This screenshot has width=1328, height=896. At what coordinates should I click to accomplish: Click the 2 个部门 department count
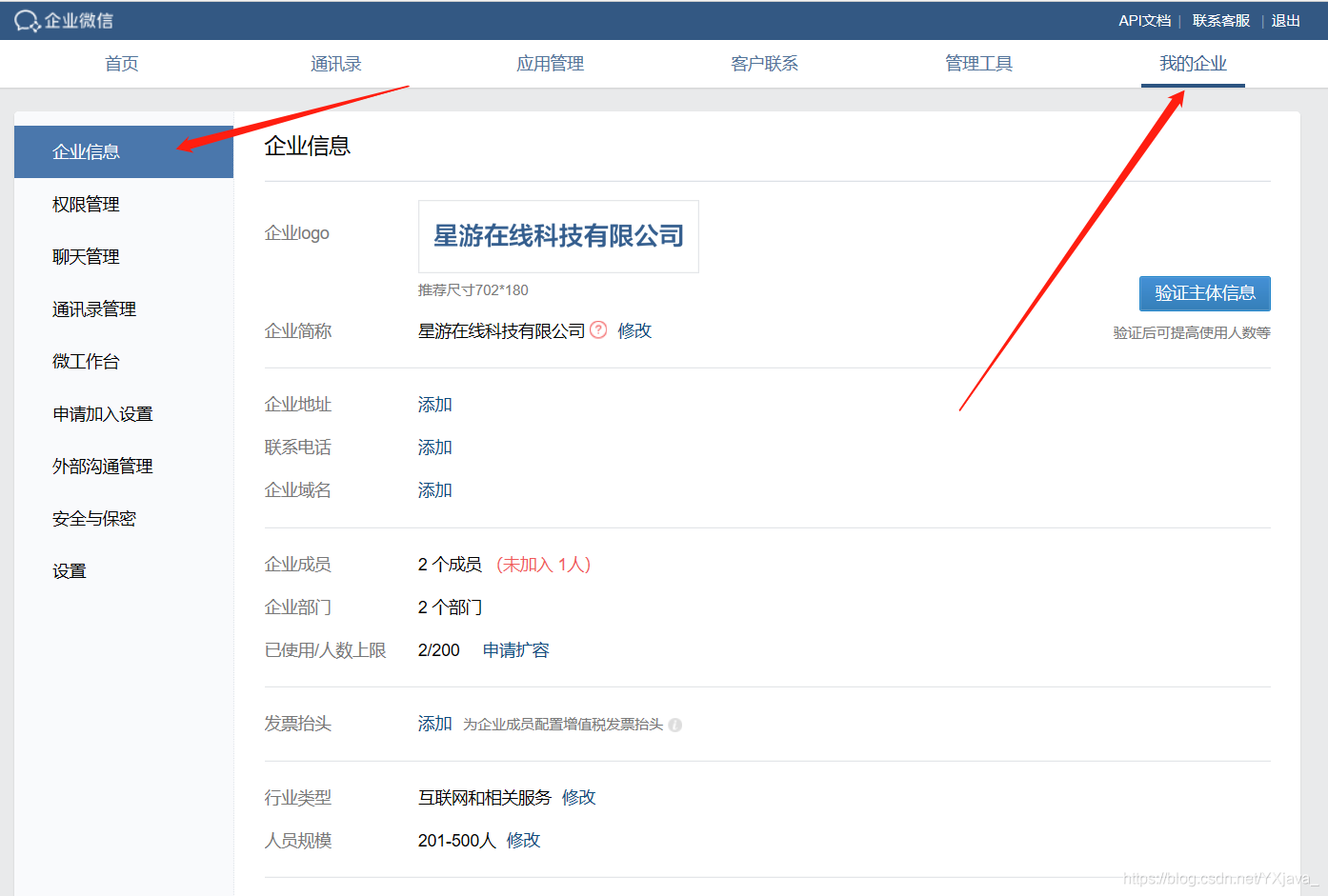tap(451, 607)
